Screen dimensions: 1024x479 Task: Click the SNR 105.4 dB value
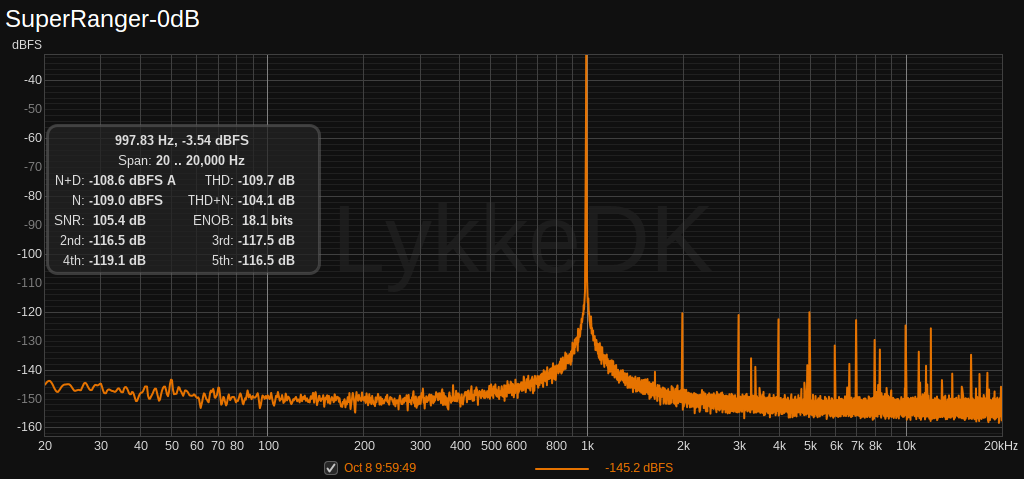pyautogui.click(x=120, y=220)
